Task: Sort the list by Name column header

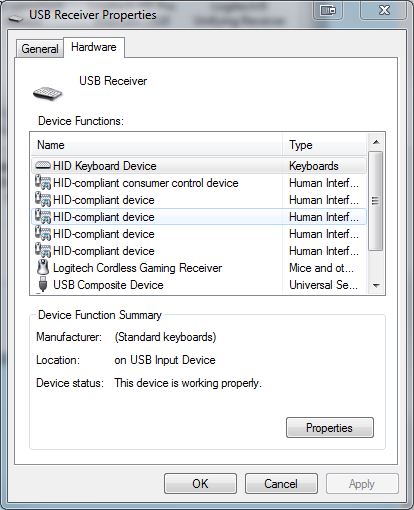Action: coord(157,145)
